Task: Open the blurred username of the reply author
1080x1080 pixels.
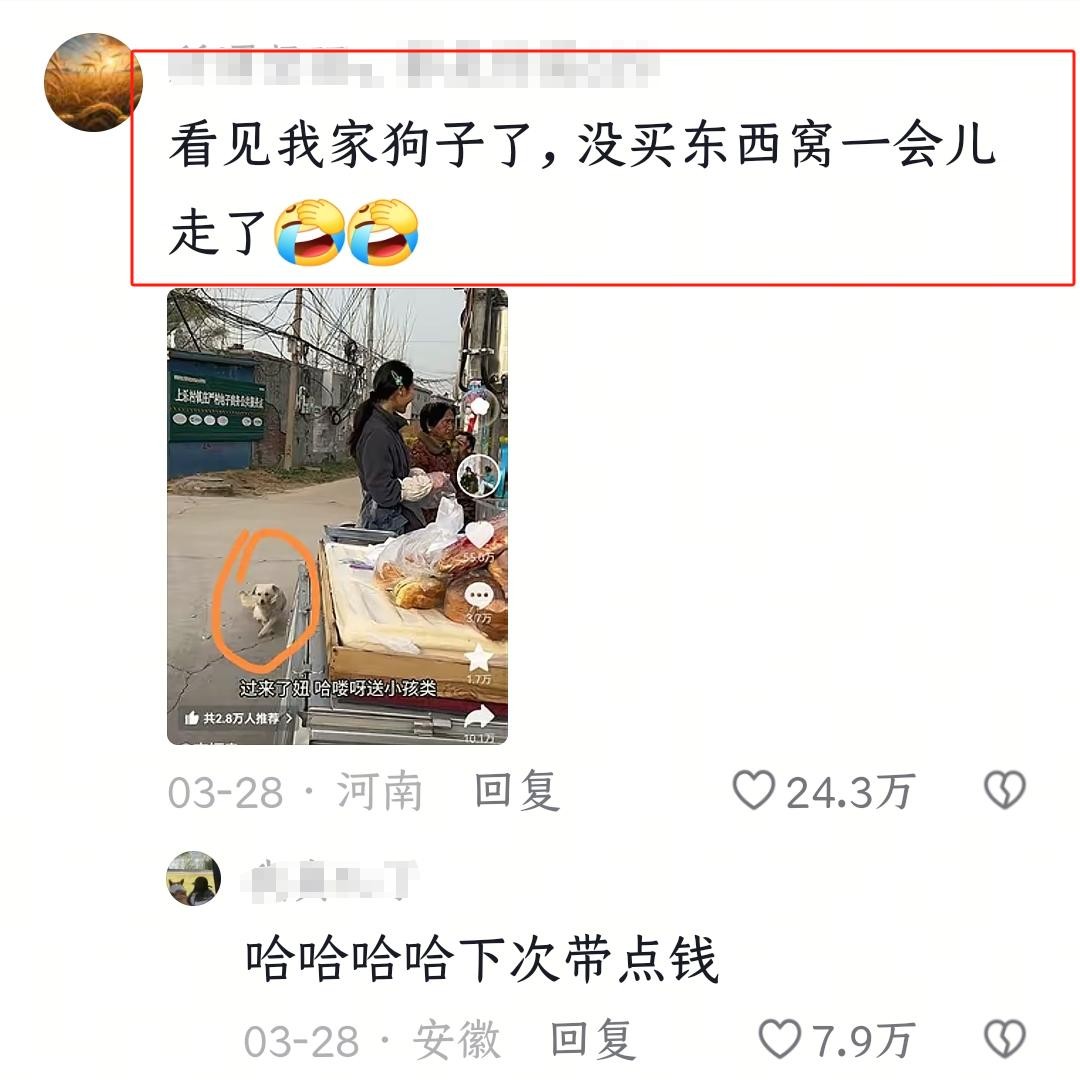Action: (x=331, y=880)
